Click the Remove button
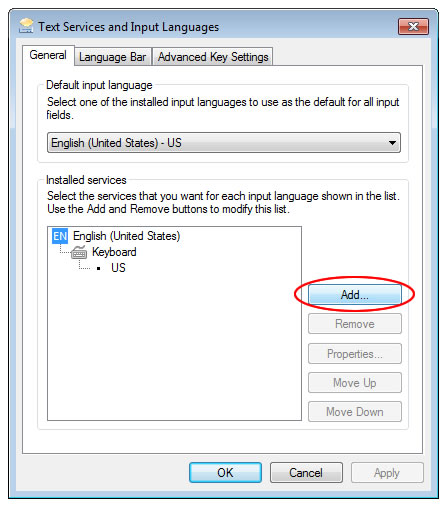 coord(355,324)
